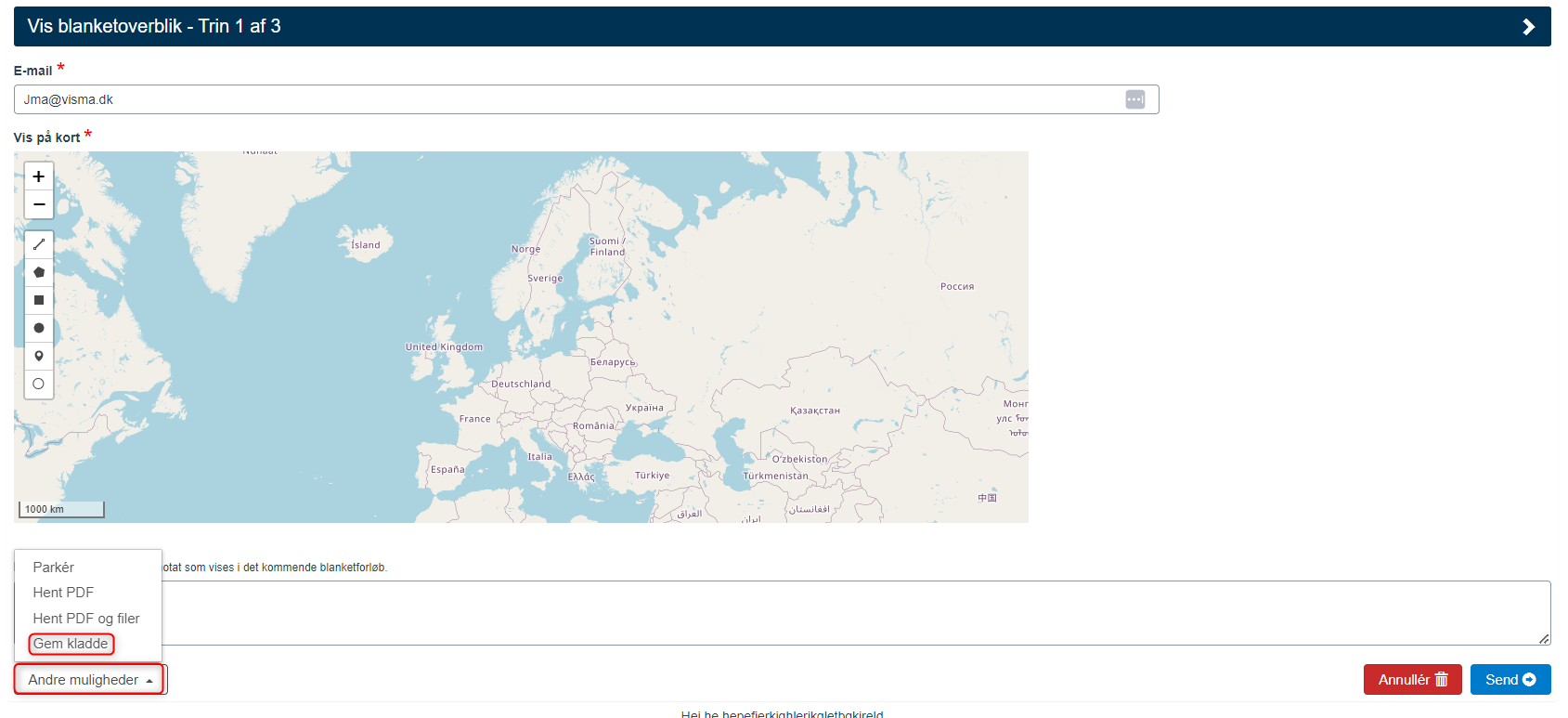This screenshot has width=1568, height=718.
Task: Choose Hent PDF menu option
Action: [x=63, y=593]
